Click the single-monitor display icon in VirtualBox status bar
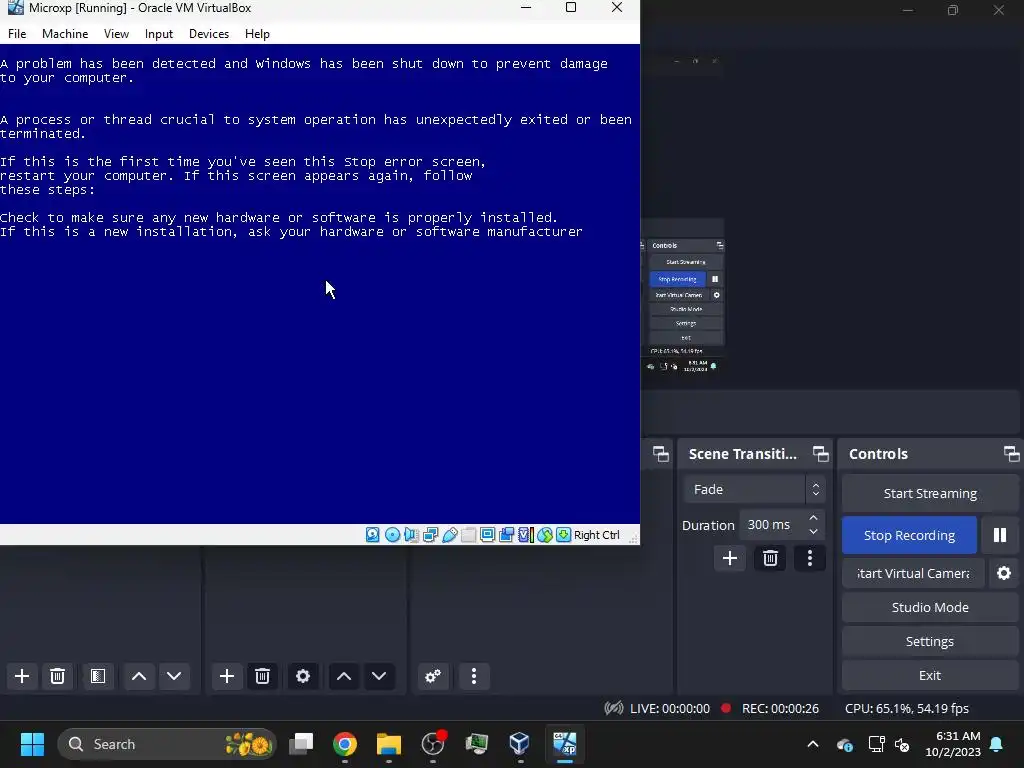This screenshot has width=1024, height=768. click(487, 535)
